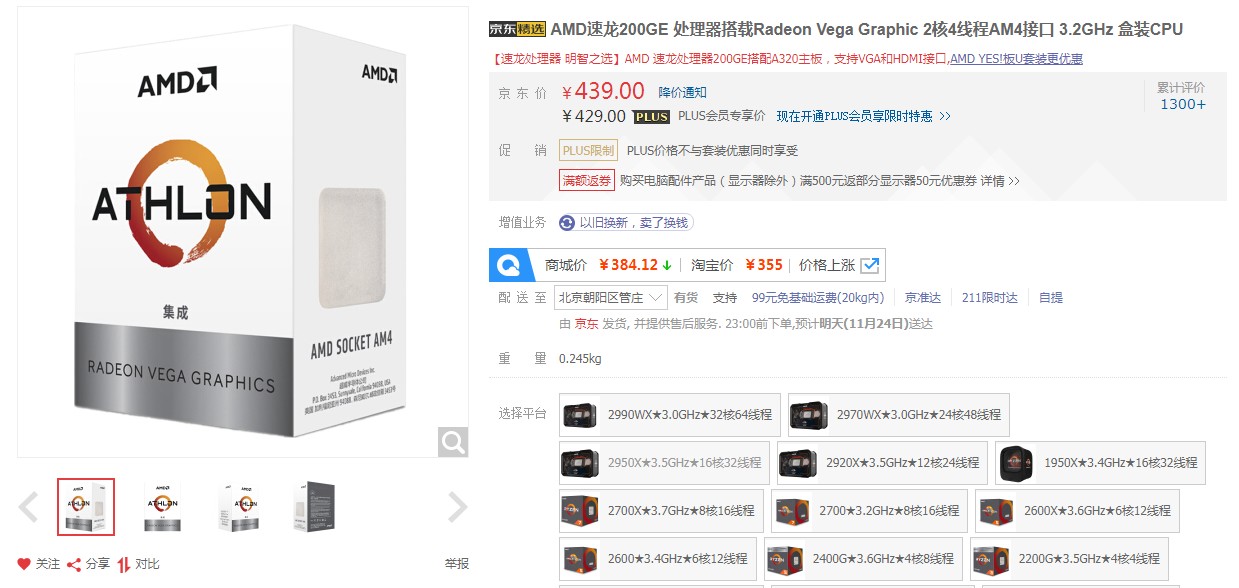Select the 2700X 3.7GHz 8核16线程 option

pos(661,510)
